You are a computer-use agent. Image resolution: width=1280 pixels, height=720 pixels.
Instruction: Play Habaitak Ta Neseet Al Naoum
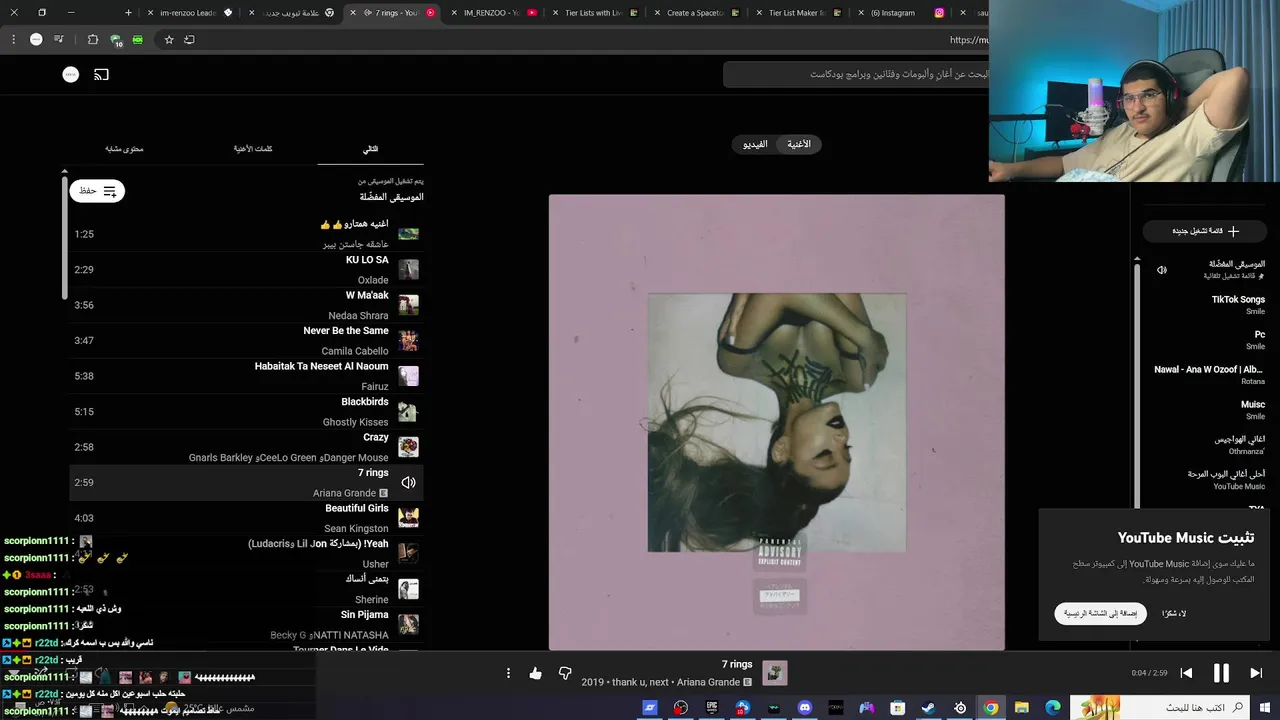click(246, 376)
